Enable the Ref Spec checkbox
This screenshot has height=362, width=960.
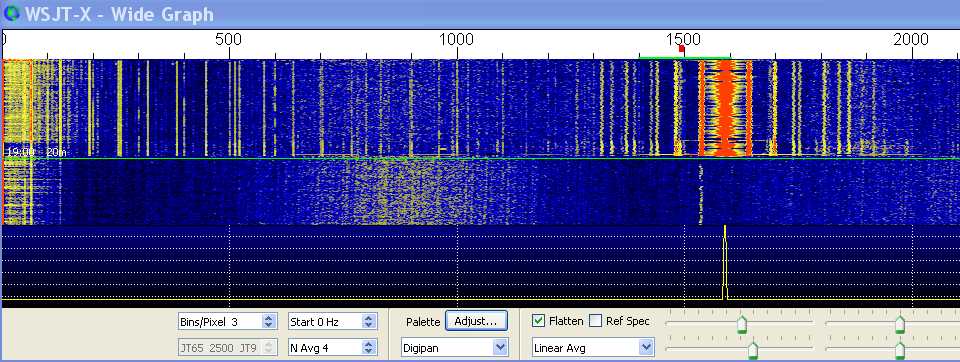click(x=595, y=321)
